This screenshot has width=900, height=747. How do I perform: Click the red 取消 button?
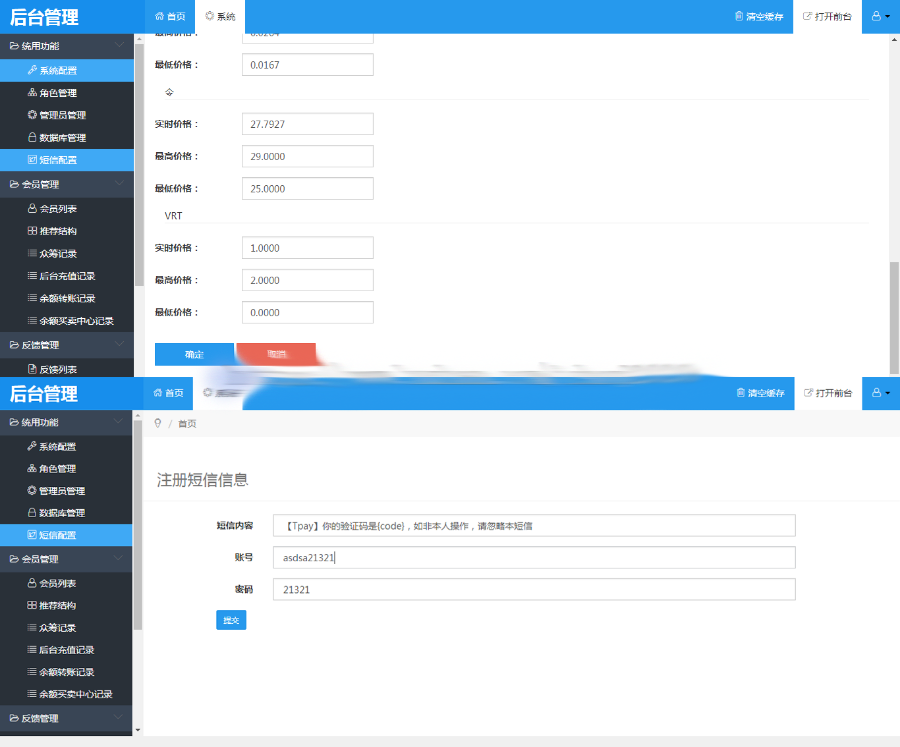tap(276, 354)
